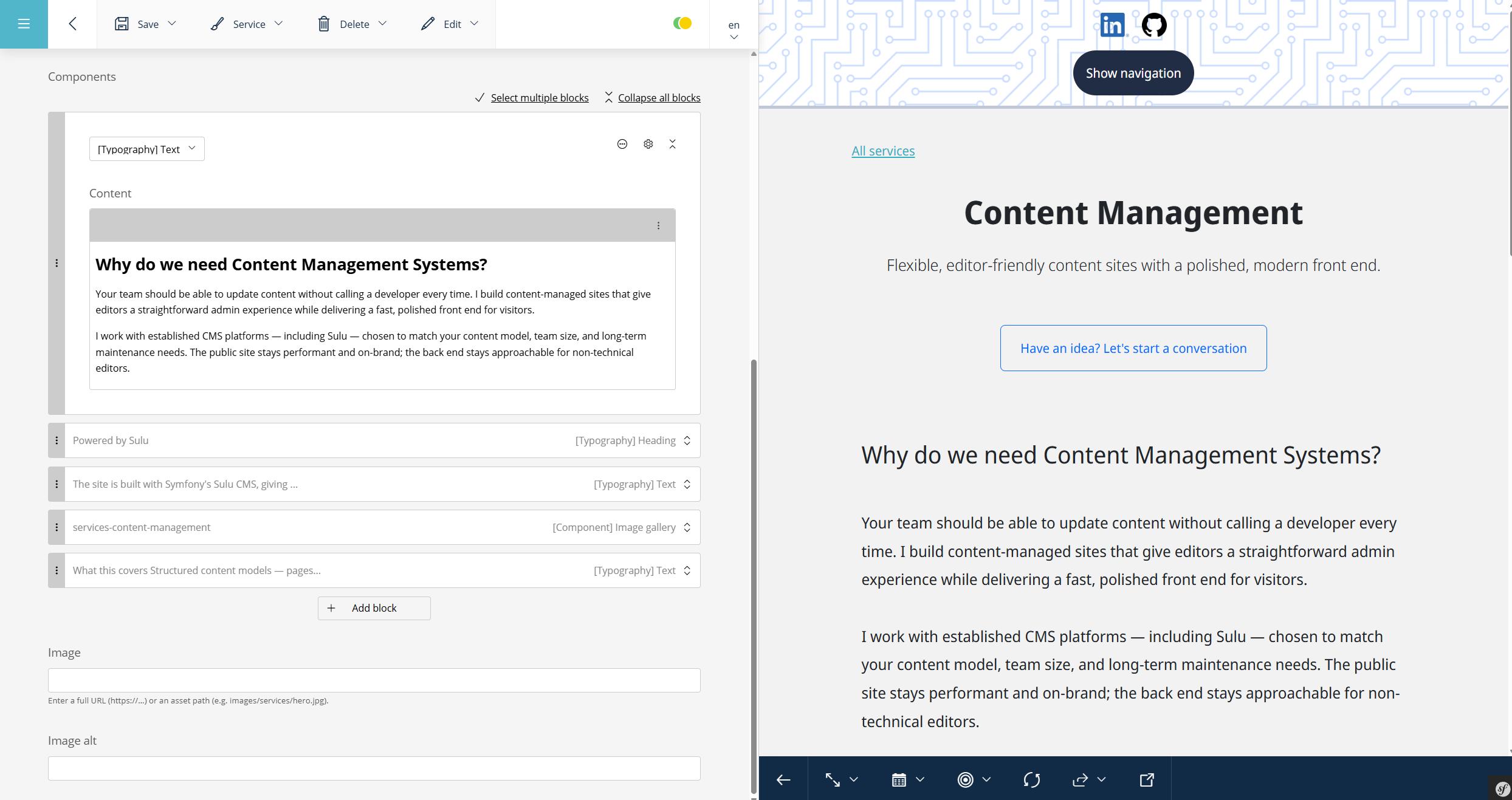
Task: Go back with the left chevron
Action: click(72, 24)
